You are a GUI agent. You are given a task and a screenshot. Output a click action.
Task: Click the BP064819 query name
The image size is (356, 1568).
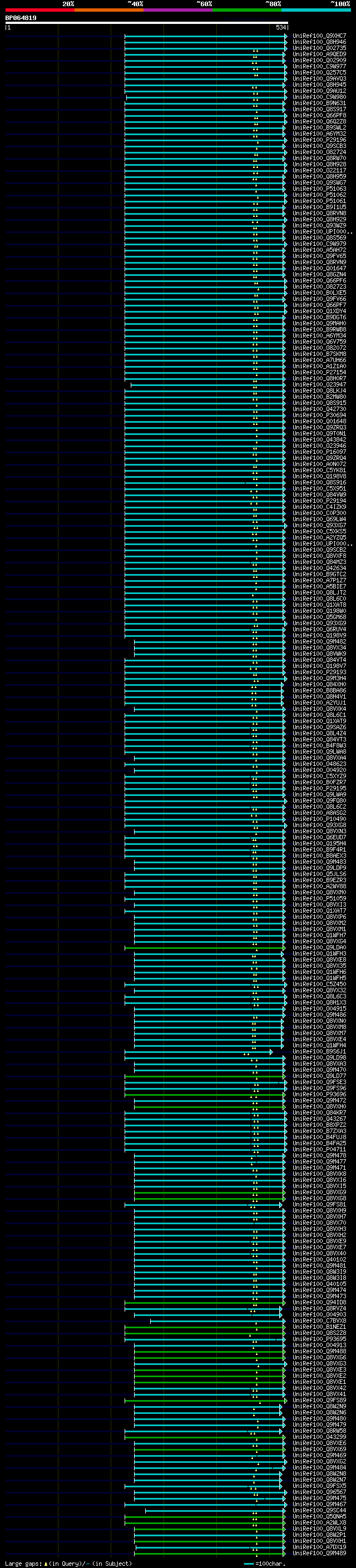[x=21, y=18]
